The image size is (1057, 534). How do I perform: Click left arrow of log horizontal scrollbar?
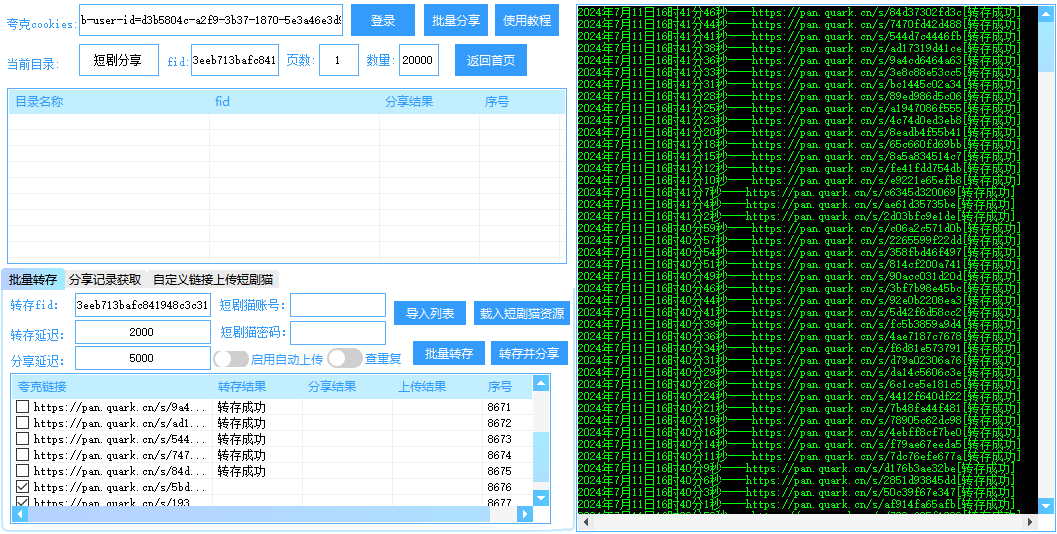point(585,522)
